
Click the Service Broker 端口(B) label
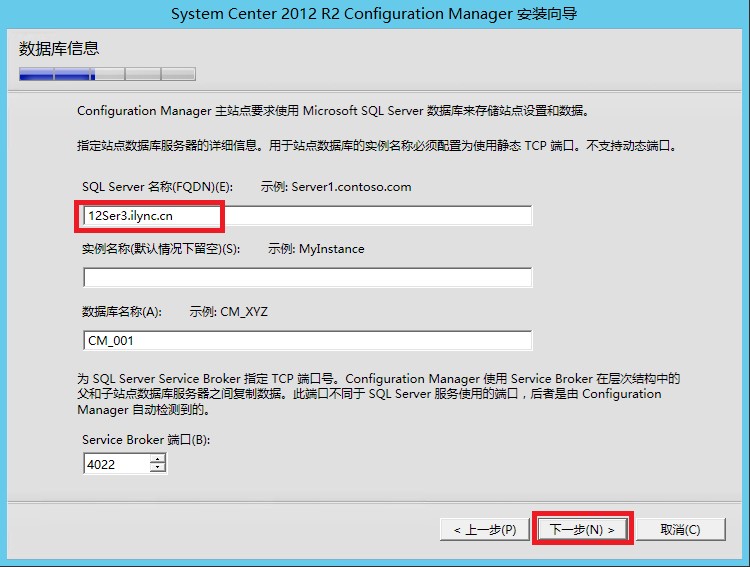click(x=146, y=440)
